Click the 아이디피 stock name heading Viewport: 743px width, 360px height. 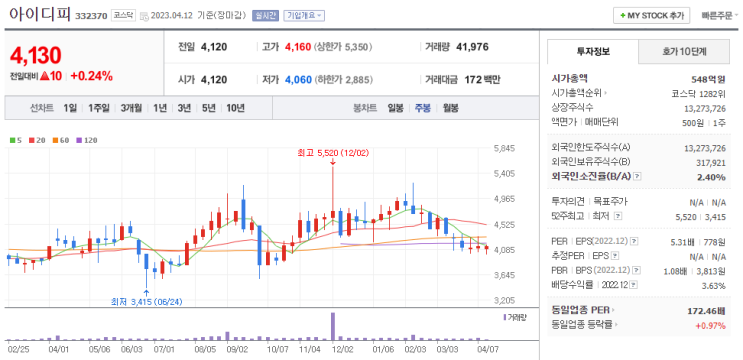coord(40,14)
